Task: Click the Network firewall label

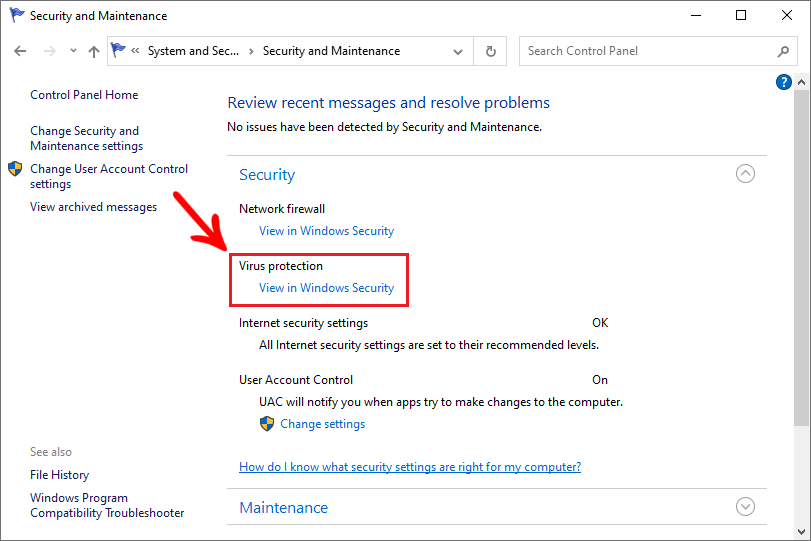Action: tap(282, 209)
